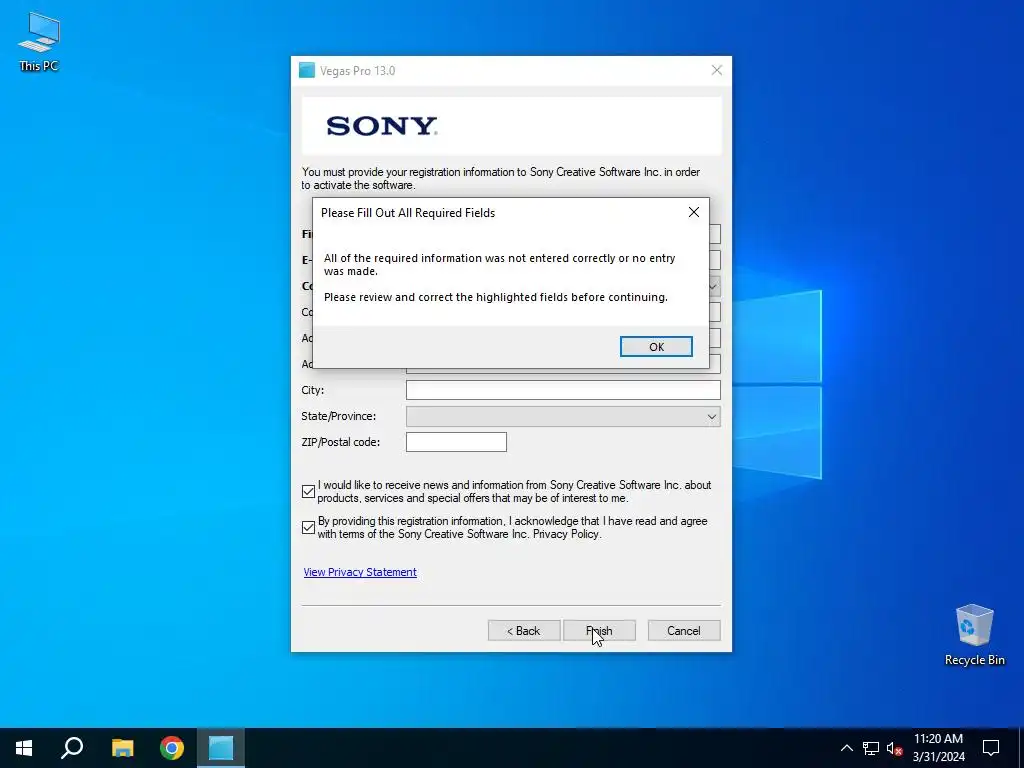This screenshot has width=1024, height=768.
Task: Open taskbar search magnifier
Action: click(72, 748)
